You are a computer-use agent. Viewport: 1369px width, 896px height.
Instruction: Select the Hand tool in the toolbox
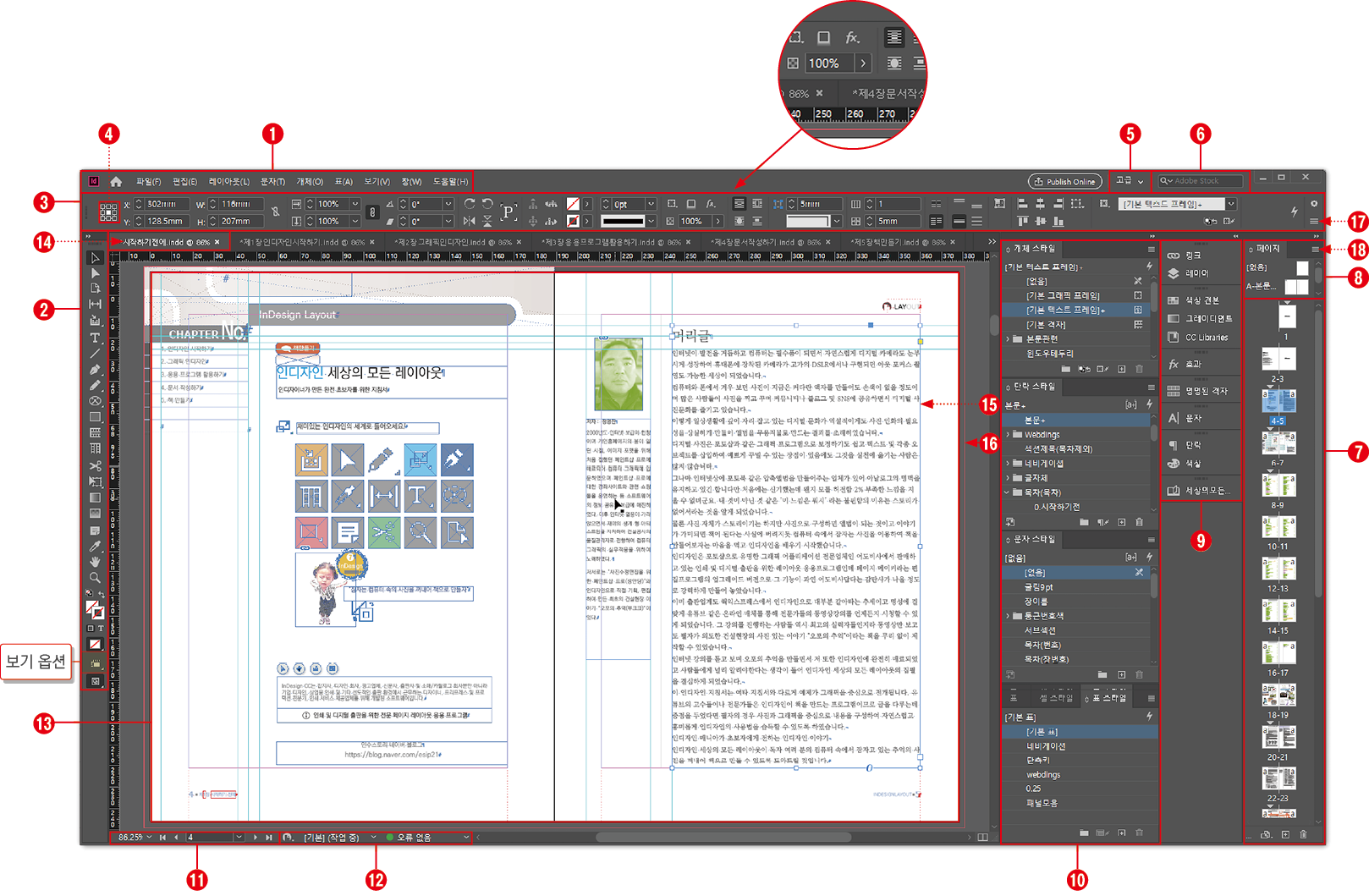[95, 562]
